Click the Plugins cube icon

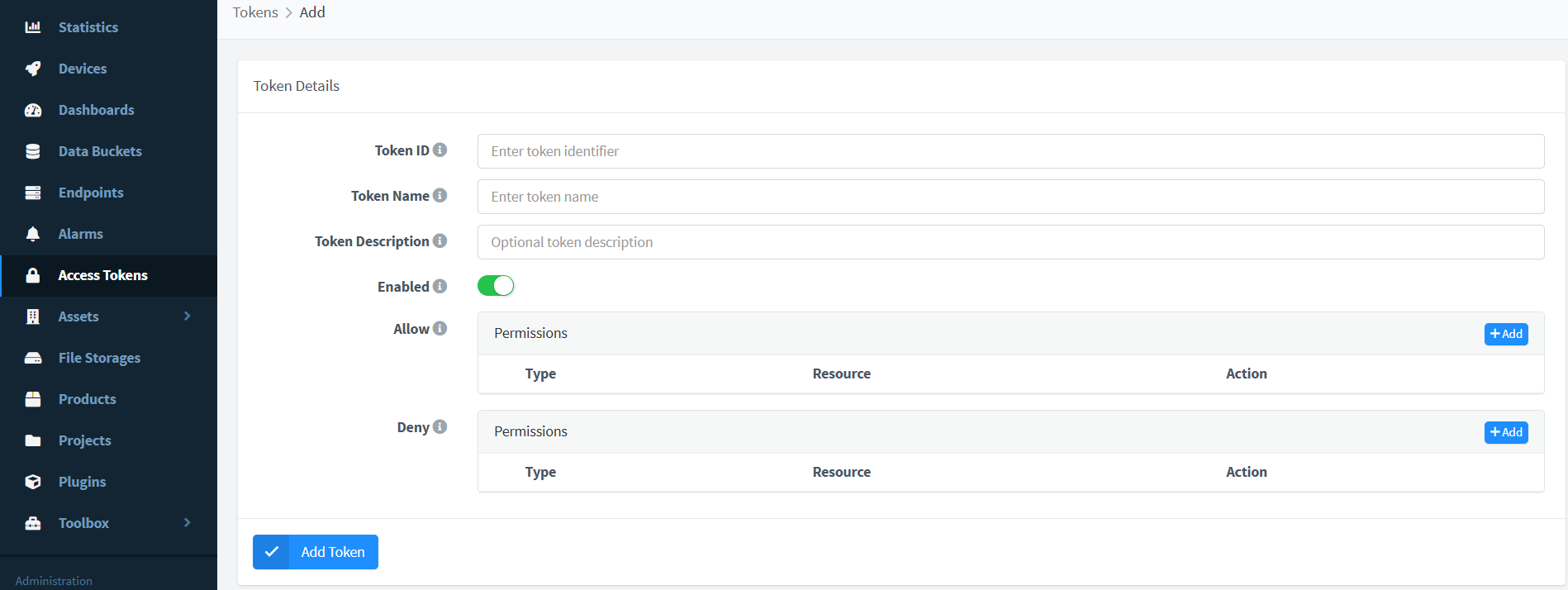tap(33, 482)
